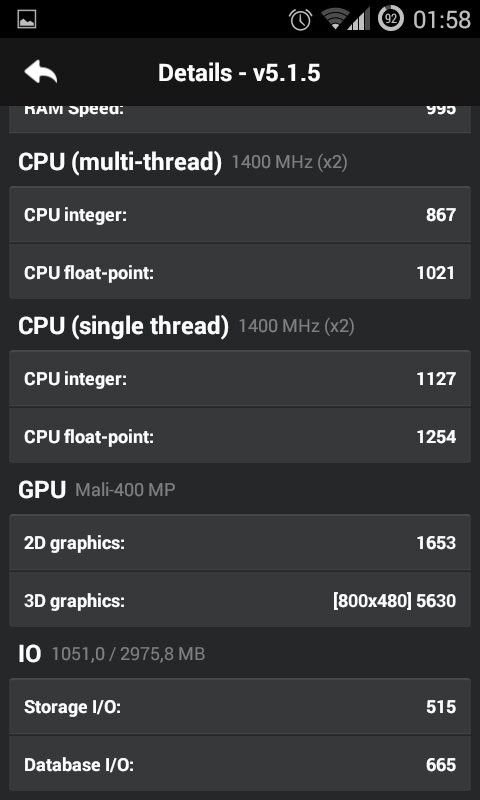480x800 pixels.
Task: Tap the circular 92 battery indicator
Action: coord(391,19)
